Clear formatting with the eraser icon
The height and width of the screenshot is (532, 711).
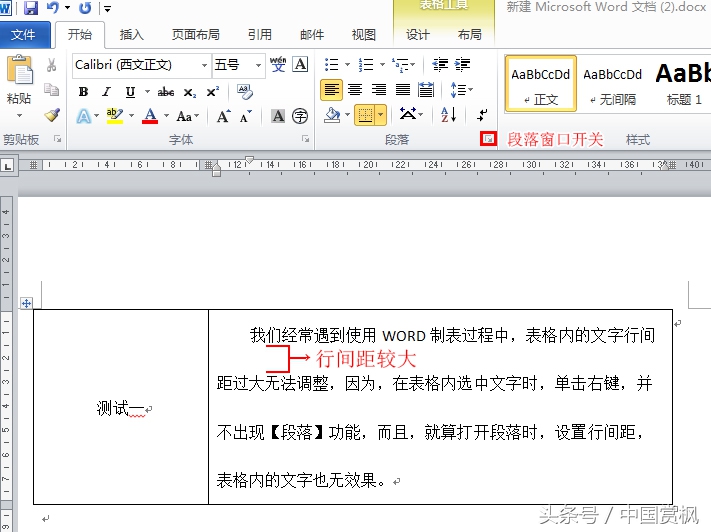(x=245, y=92)
